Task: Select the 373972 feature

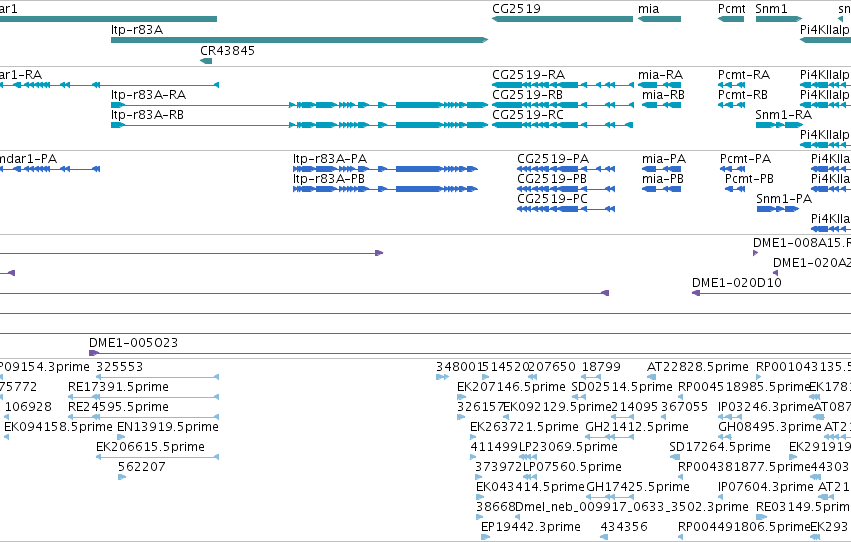Action: click(x=479, y=477)
